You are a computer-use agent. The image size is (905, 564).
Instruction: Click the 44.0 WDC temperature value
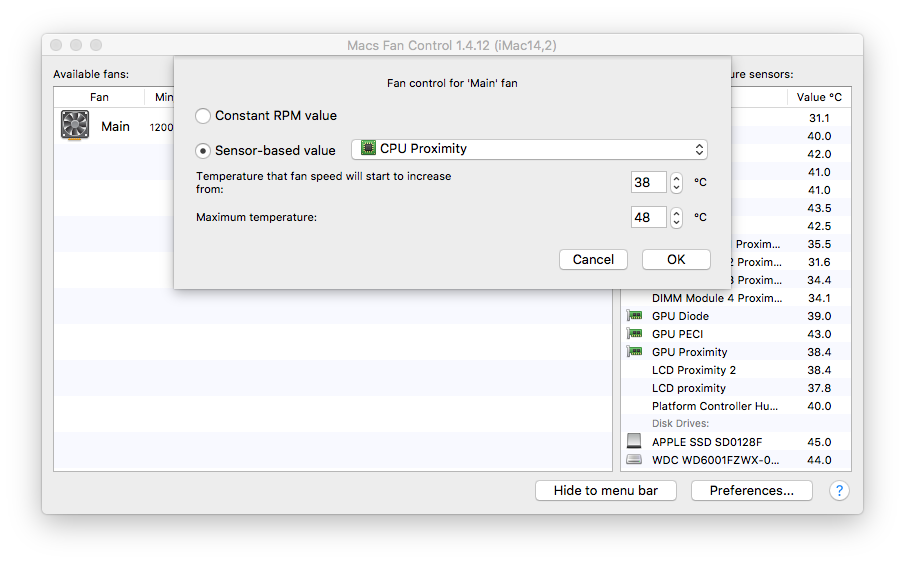819,460
